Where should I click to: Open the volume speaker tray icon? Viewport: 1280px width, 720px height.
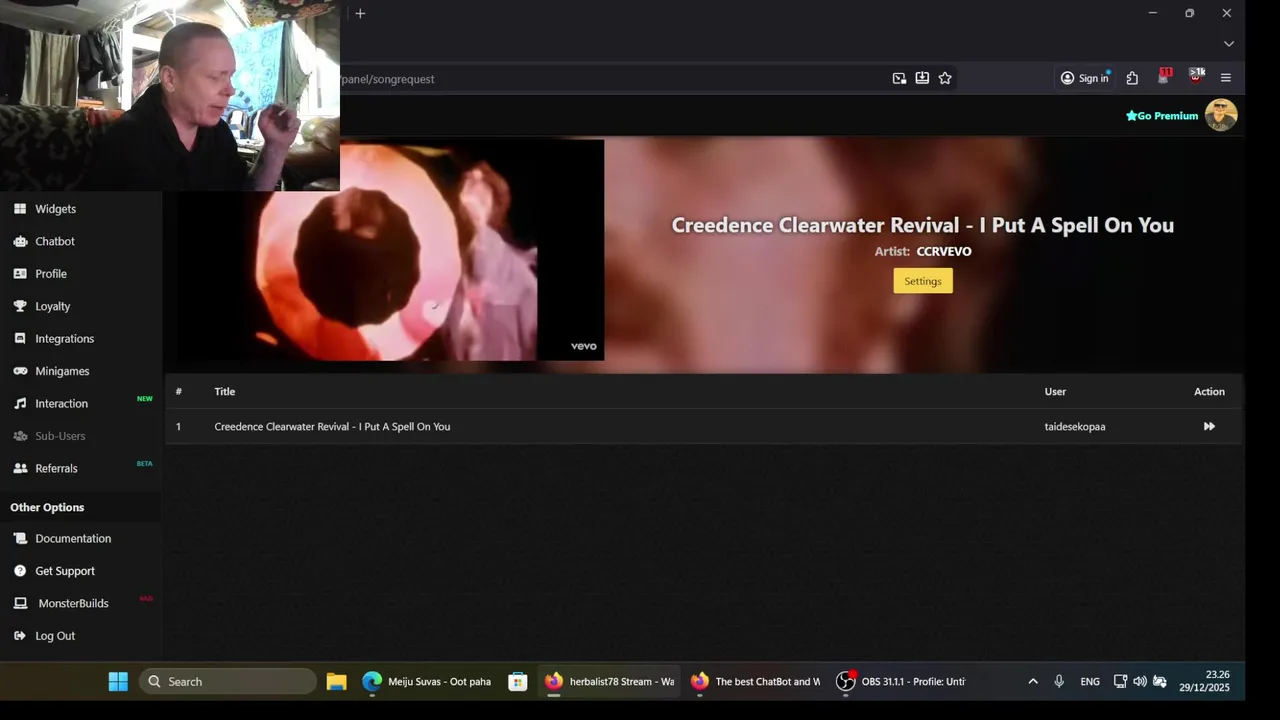click(1140, 682)
